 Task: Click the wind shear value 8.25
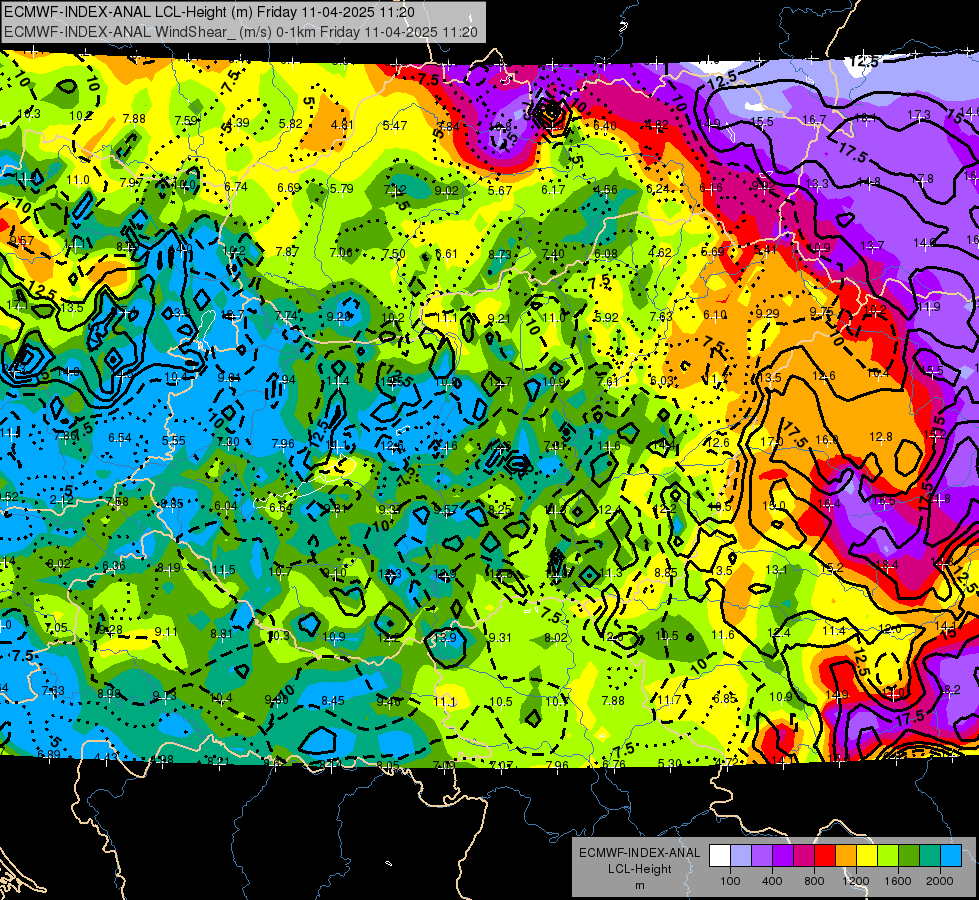(x=500, y=509)
